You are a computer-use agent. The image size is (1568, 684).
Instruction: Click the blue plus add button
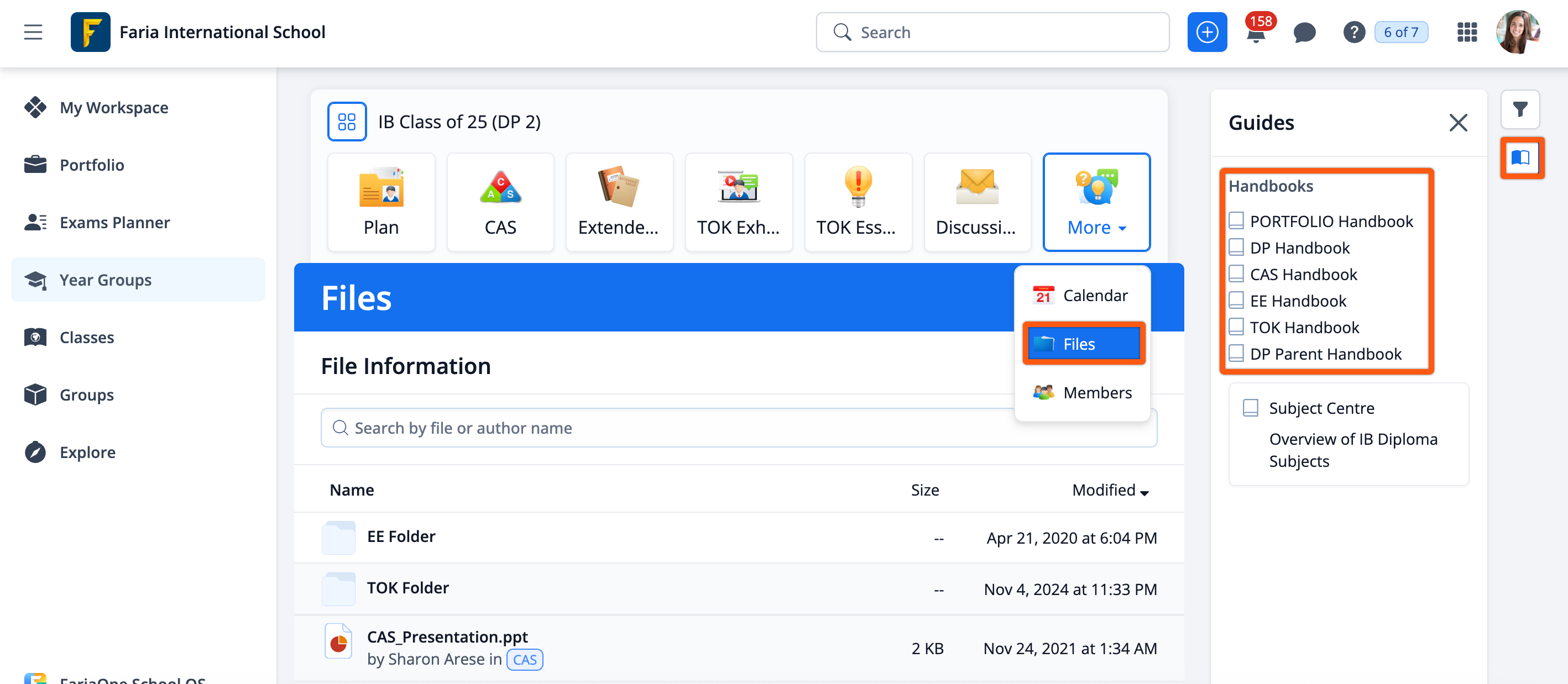pos(1206,31)
